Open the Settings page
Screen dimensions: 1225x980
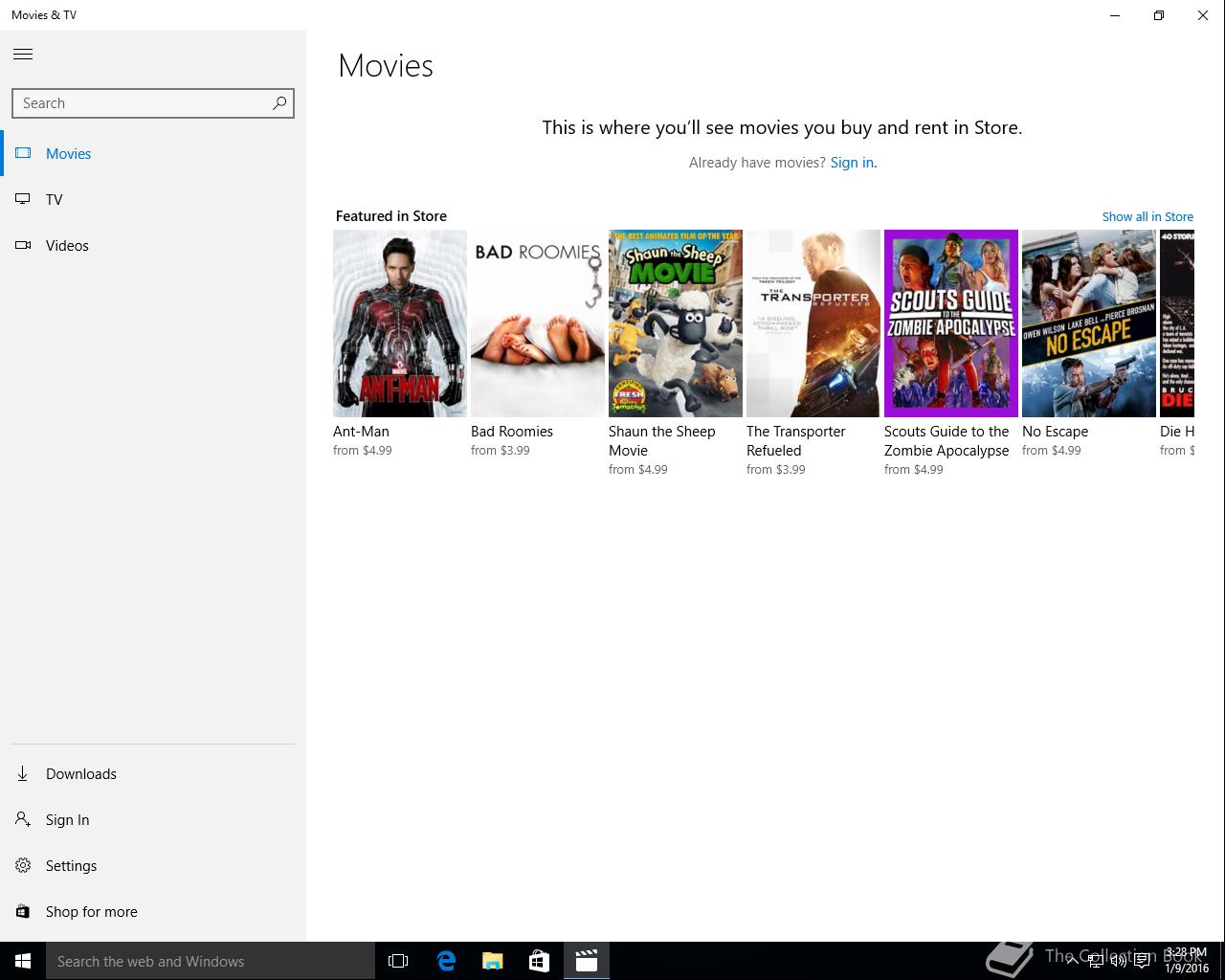click(x=153, y=865)
